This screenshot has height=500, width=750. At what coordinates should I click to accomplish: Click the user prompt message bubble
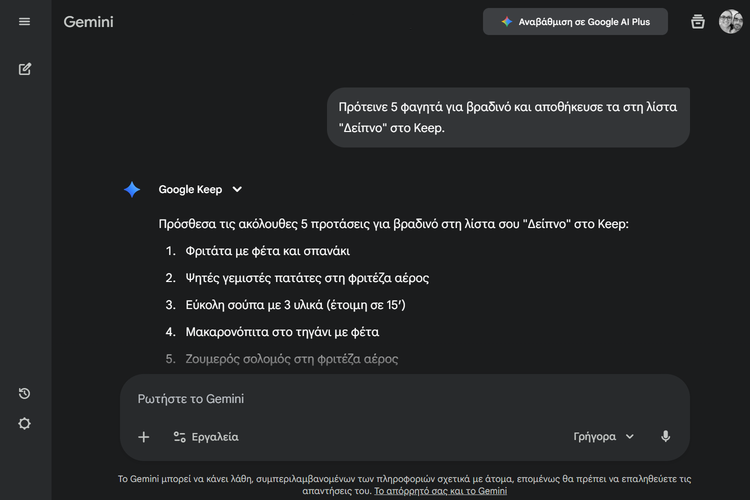509,116
